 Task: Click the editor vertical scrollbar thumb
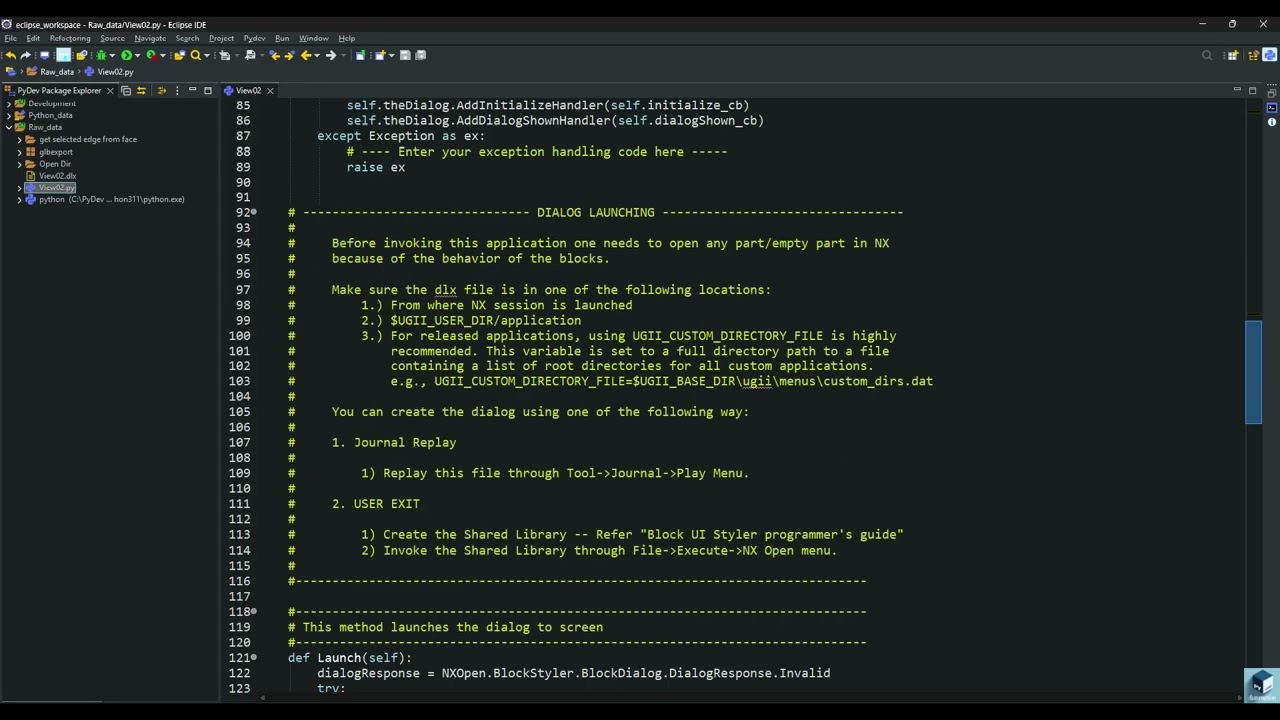pos(1253,372)
